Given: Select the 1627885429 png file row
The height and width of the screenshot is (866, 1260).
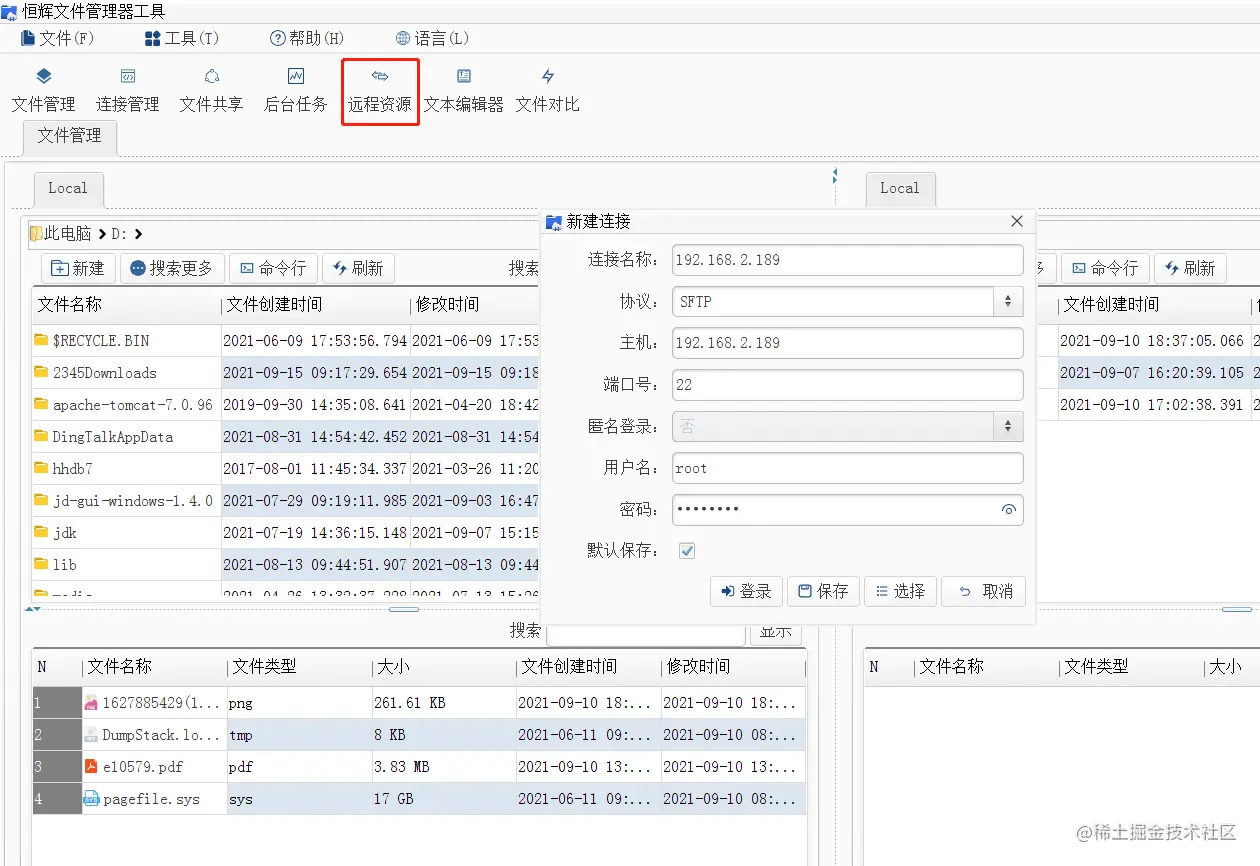Looking at the screenshot, I should [419, 703].
